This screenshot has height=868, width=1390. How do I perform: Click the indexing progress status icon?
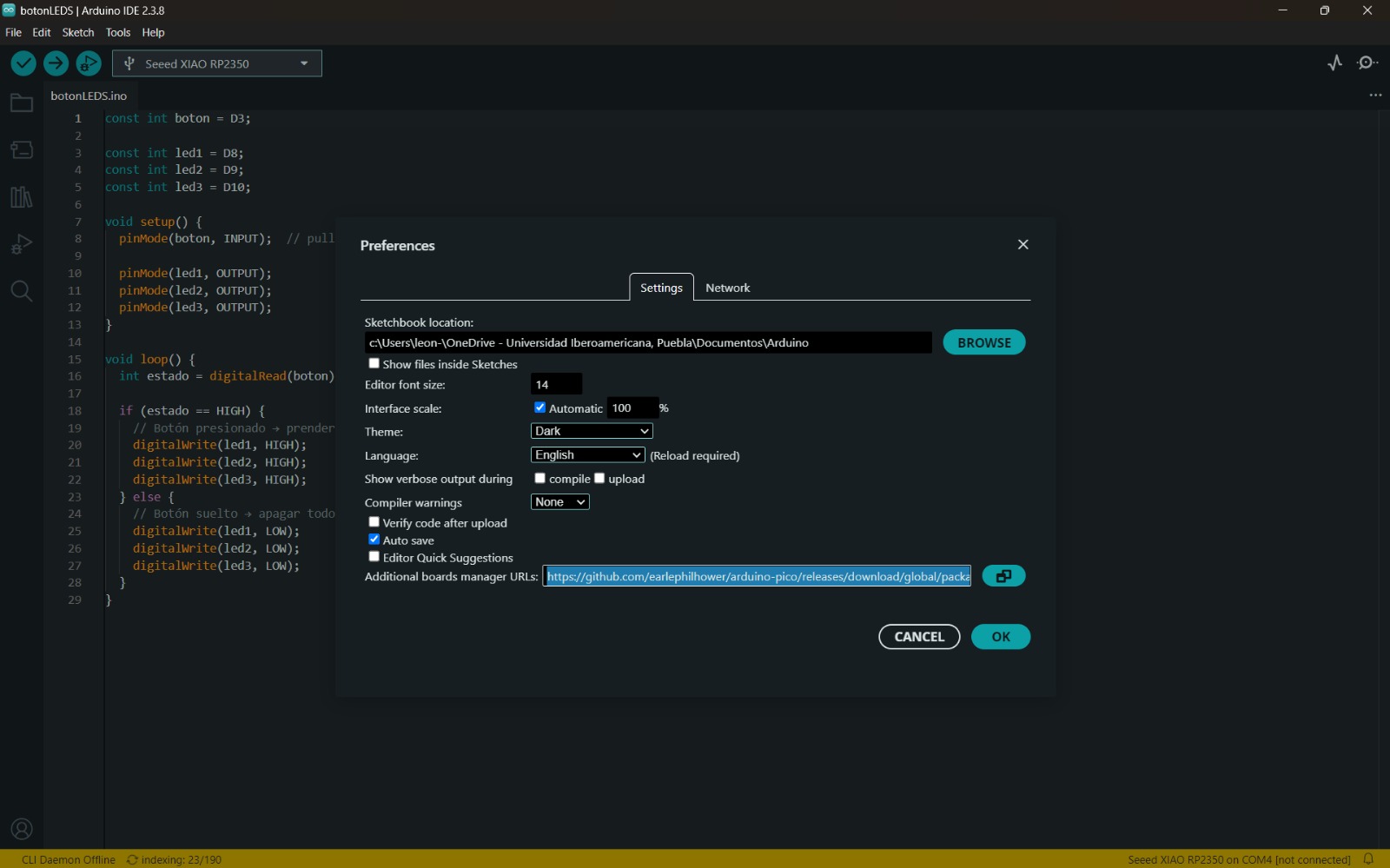pos(132,859)
